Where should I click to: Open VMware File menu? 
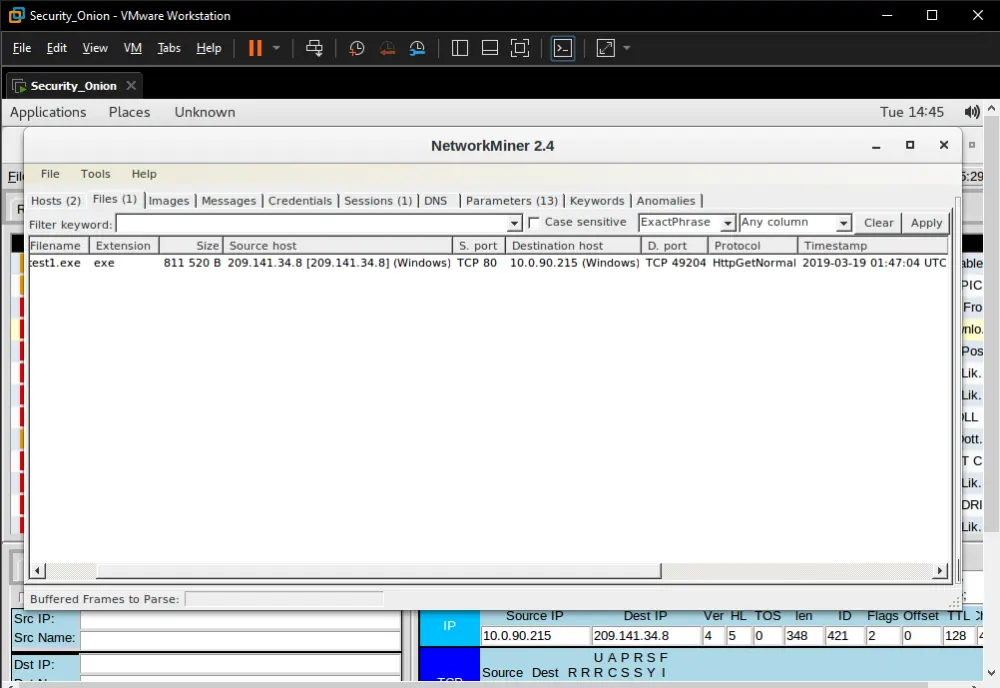pos(22,48)
